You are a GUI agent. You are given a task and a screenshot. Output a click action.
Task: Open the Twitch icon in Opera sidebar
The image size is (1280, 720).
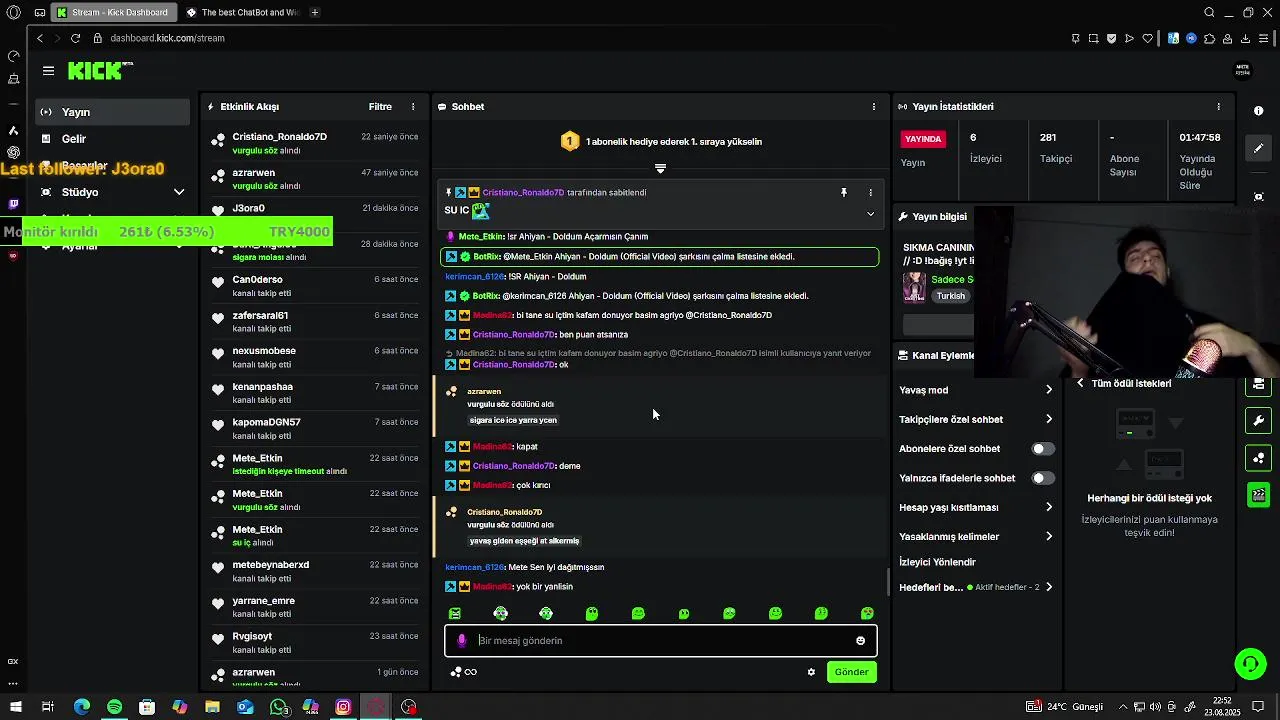click(13, 204)
